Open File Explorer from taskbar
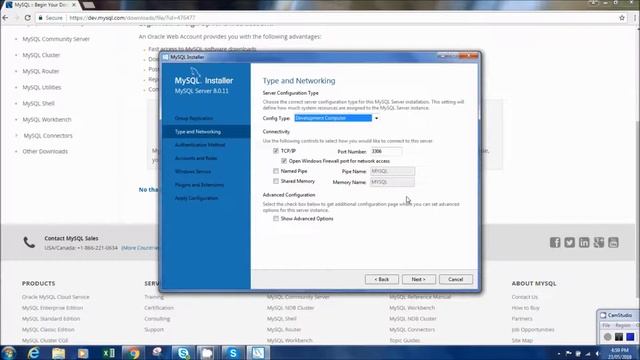Screen dimensions: 640x360 coord(58,353)
